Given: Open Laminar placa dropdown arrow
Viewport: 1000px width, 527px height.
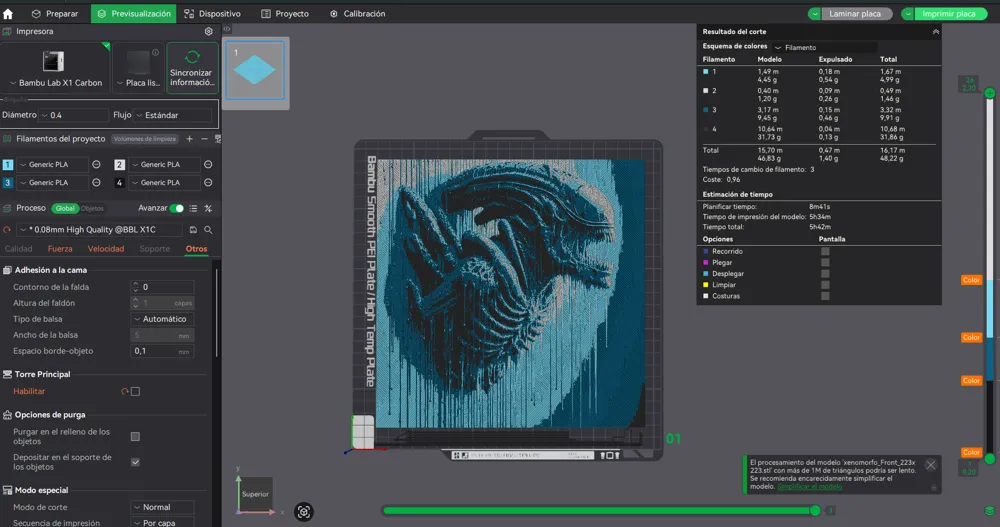Looking at the screenshot, I should [x=814, y=13].
